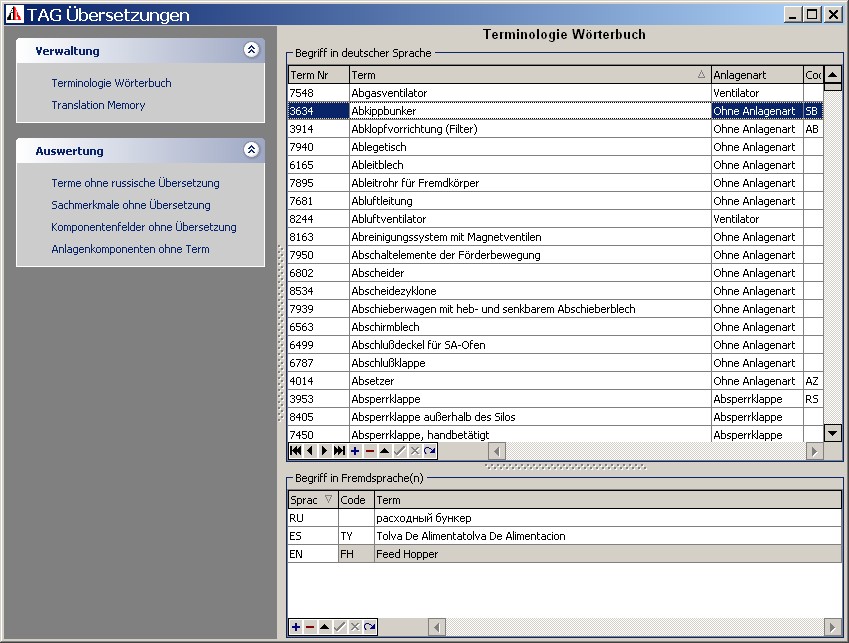Edit foreign-language term via the triangle icon
The width and height of the screenshot is (849, 643).
tap(325, 627)
